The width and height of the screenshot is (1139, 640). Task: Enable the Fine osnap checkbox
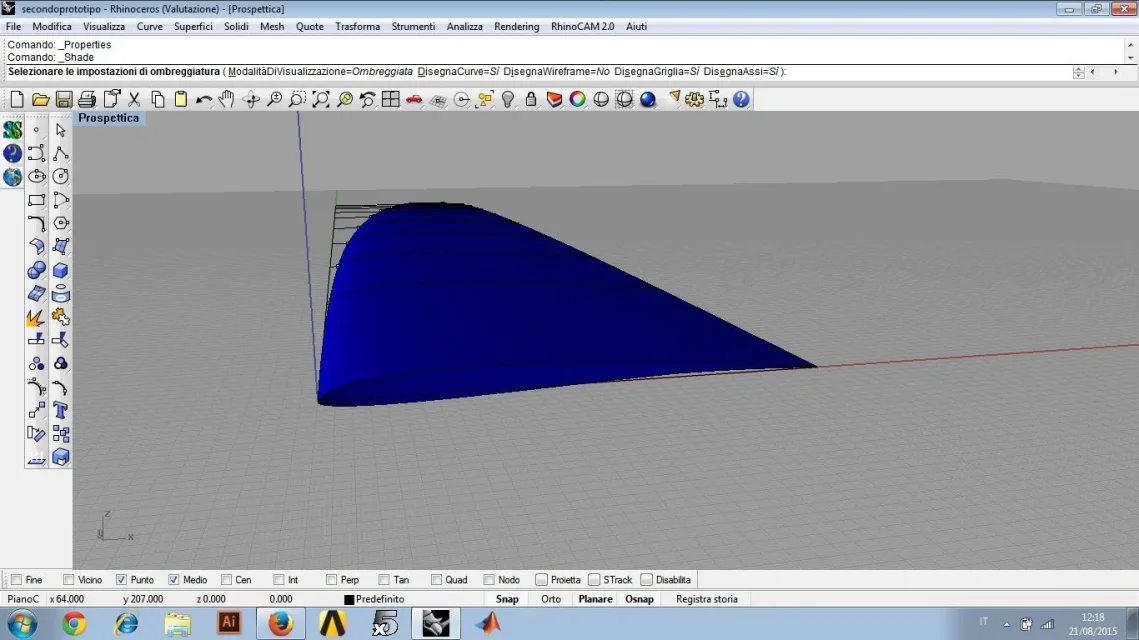[x=17, y=580]
